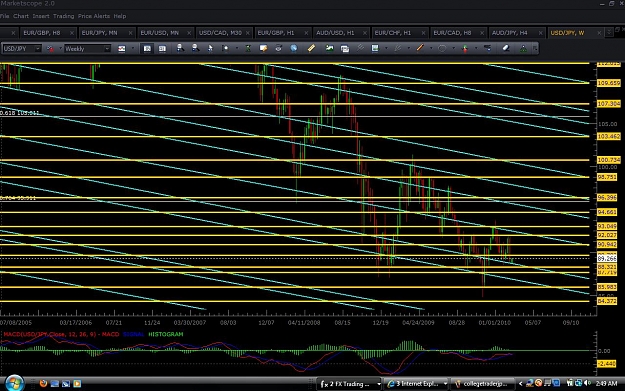Screen dimensions: 625x391
Task: Click the HISTOGRAM indicator label
Action: [x=166, y=334]
